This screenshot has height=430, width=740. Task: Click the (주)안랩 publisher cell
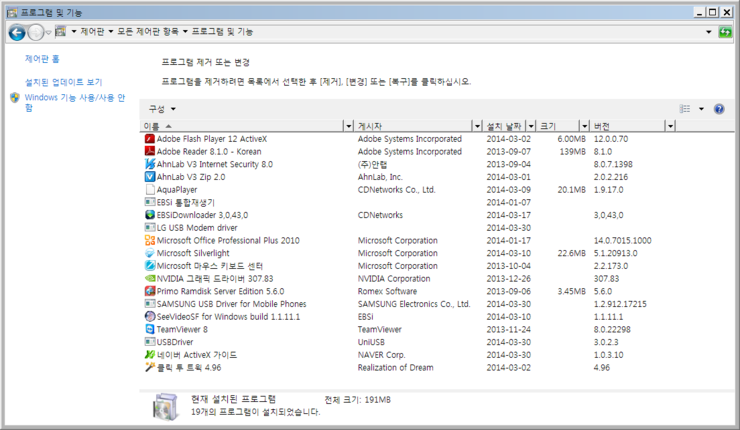[x=372, y=164]
